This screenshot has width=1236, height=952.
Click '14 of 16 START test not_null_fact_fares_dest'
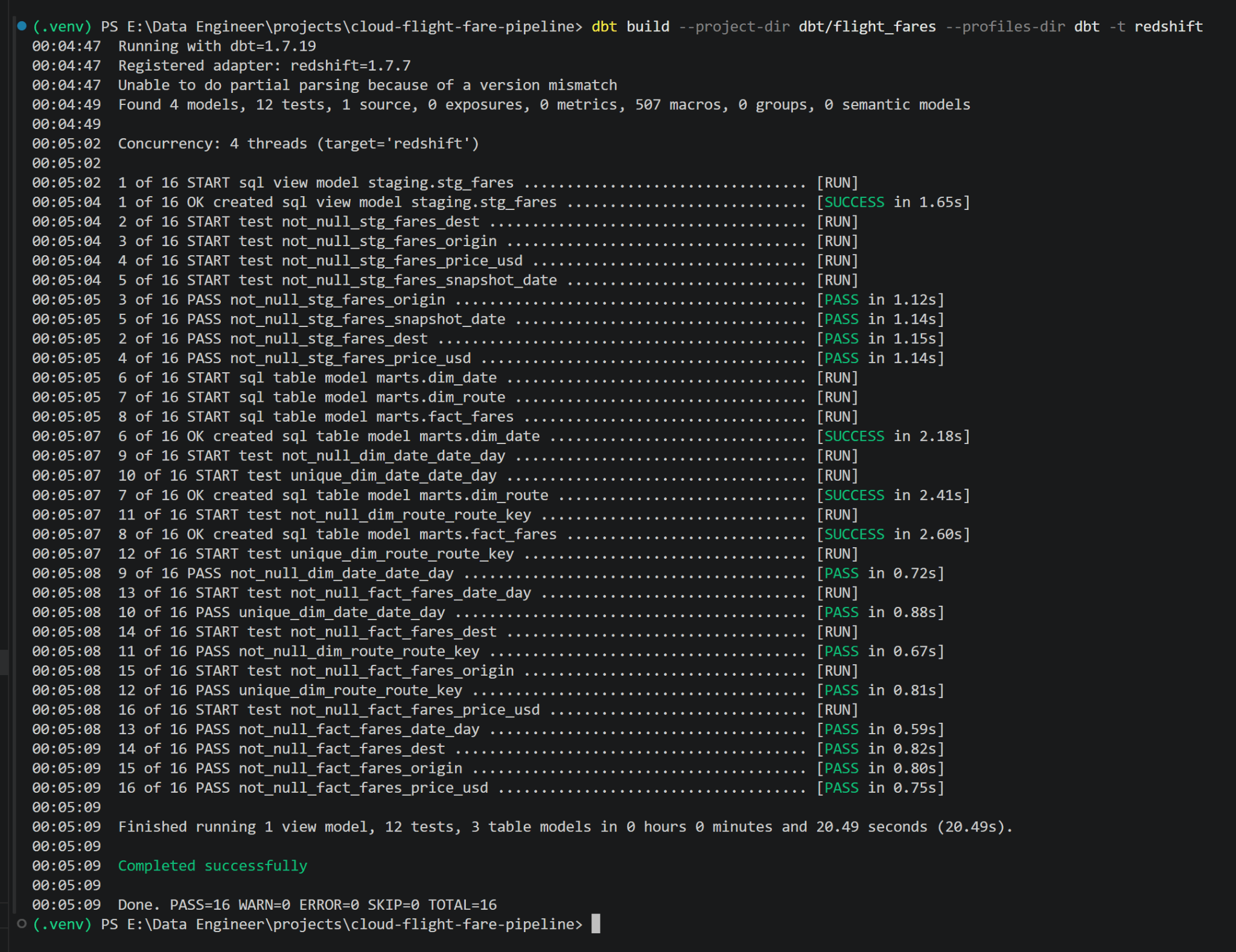click(x=307, y=632)
